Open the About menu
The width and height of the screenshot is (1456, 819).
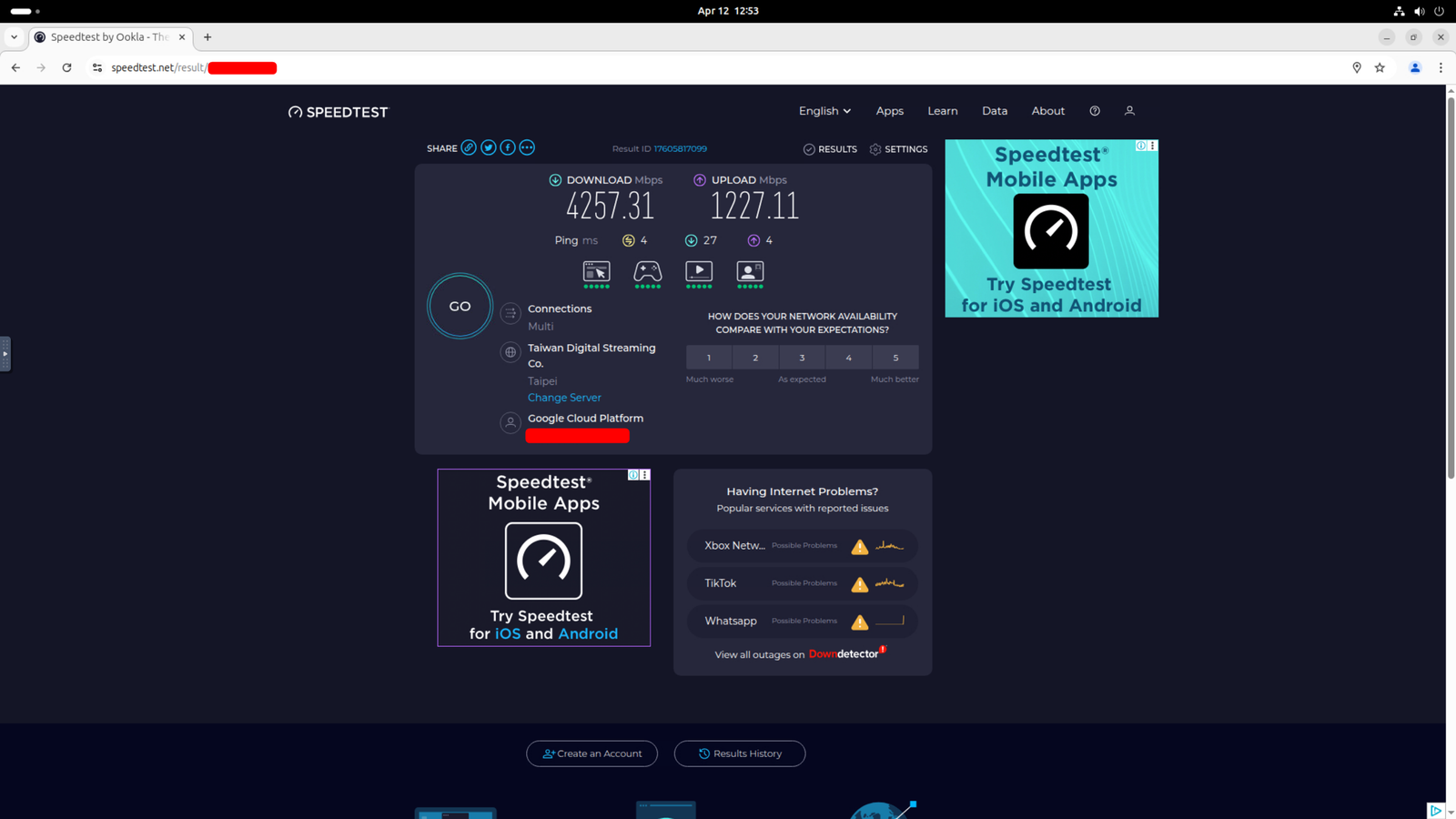click(1048, 111)
